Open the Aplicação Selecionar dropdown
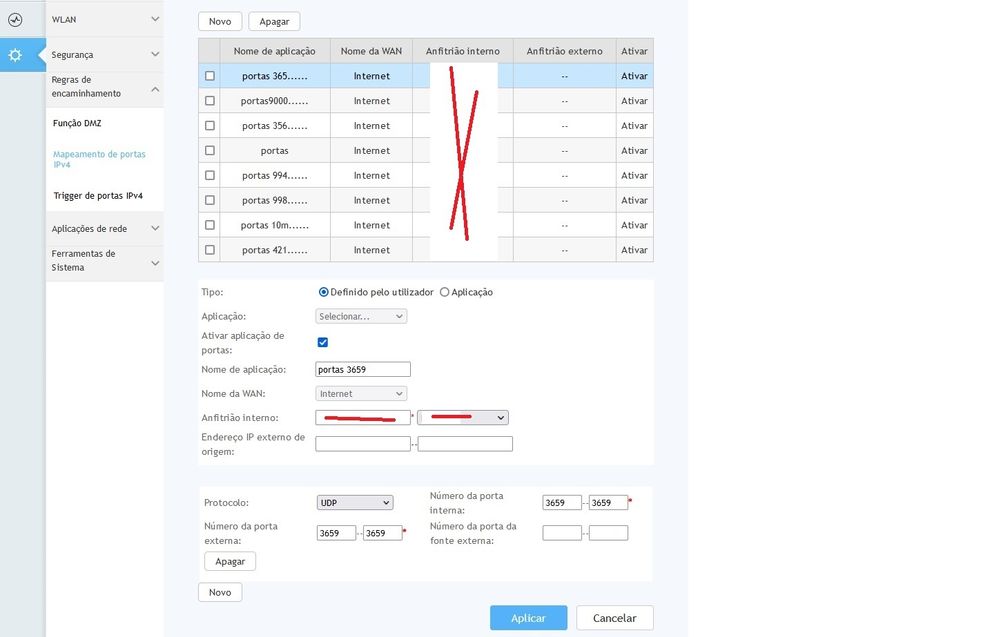This screenshot has width=999, height=637. tap(361, 316)
